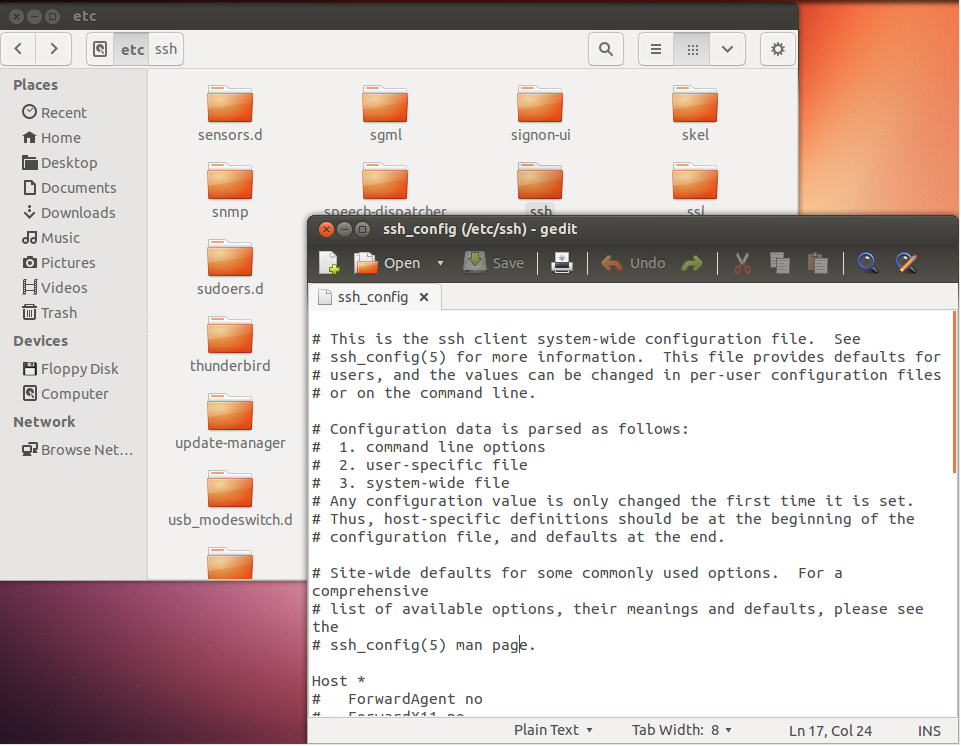Click the print icon in gedit toolbar
This screenshot has width=961, height=746.
562,263
